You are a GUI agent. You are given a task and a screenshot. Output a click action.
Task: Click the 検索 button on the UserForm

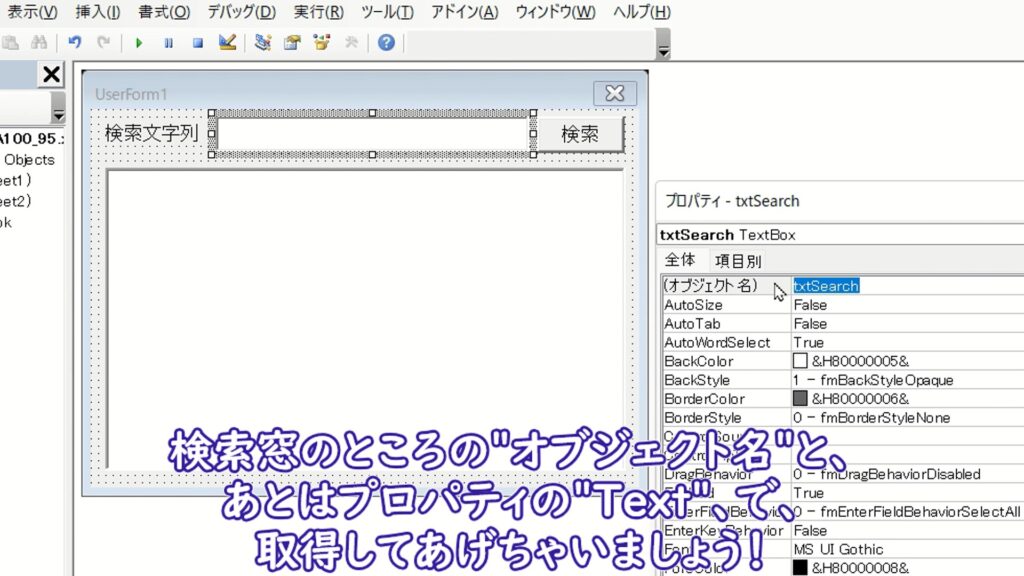pyautogui.click(x=579, y=134)
